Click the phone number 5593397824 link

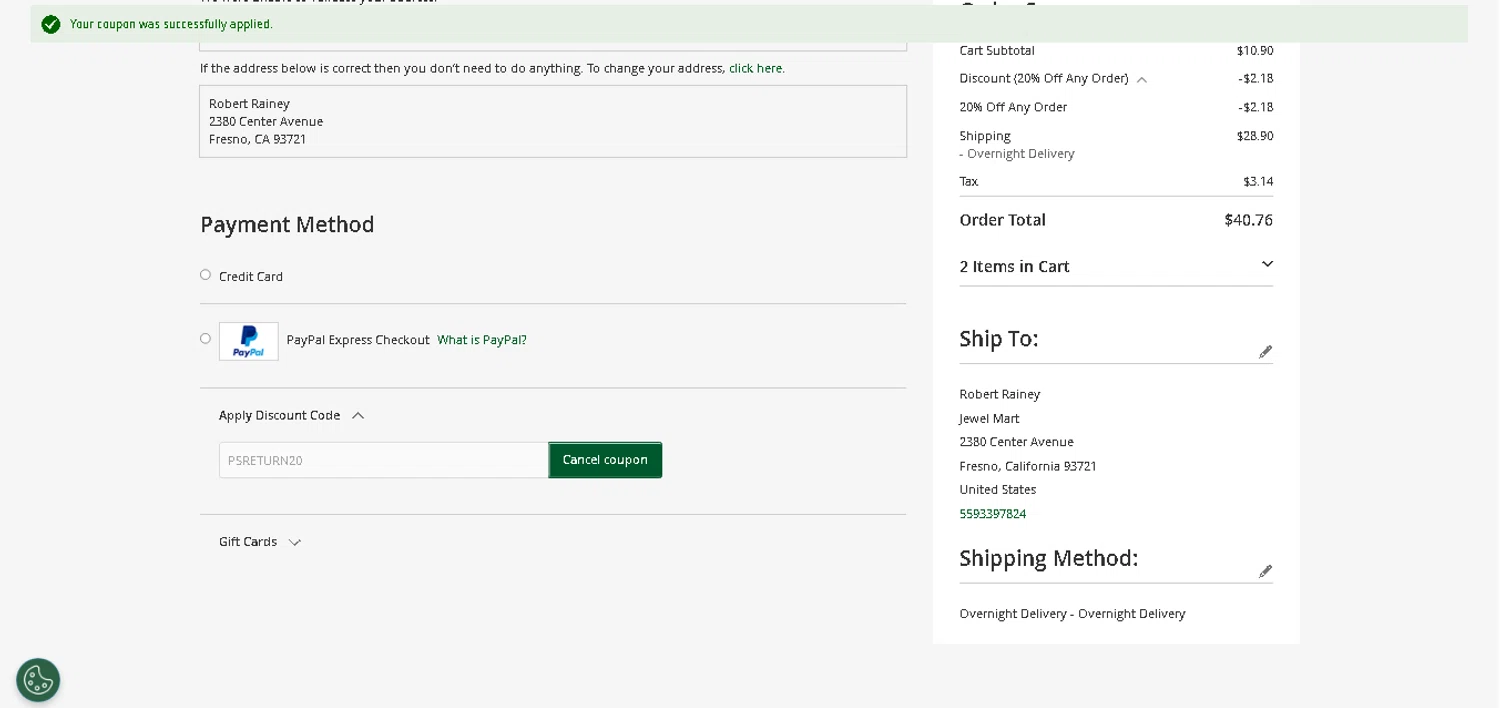tap(992, 514)
